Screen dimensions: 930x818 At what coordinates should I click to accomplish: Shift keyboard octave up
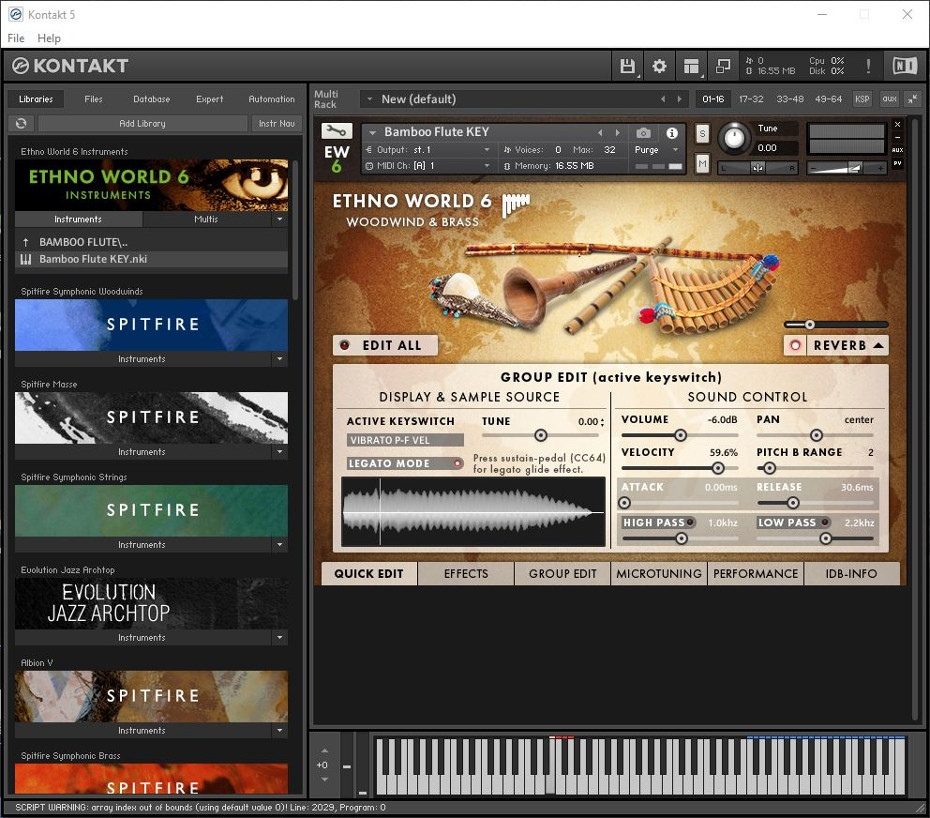click(324, 751)
